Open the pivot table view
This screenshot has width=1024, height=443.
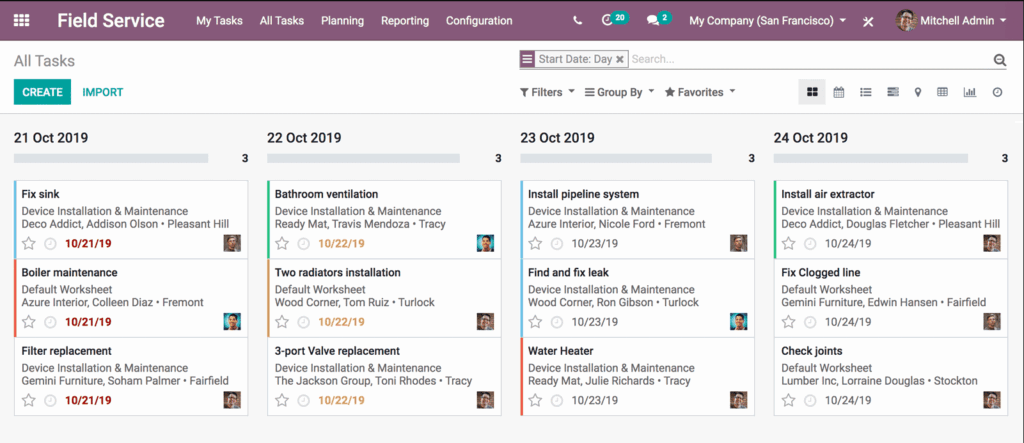(942, 92)
